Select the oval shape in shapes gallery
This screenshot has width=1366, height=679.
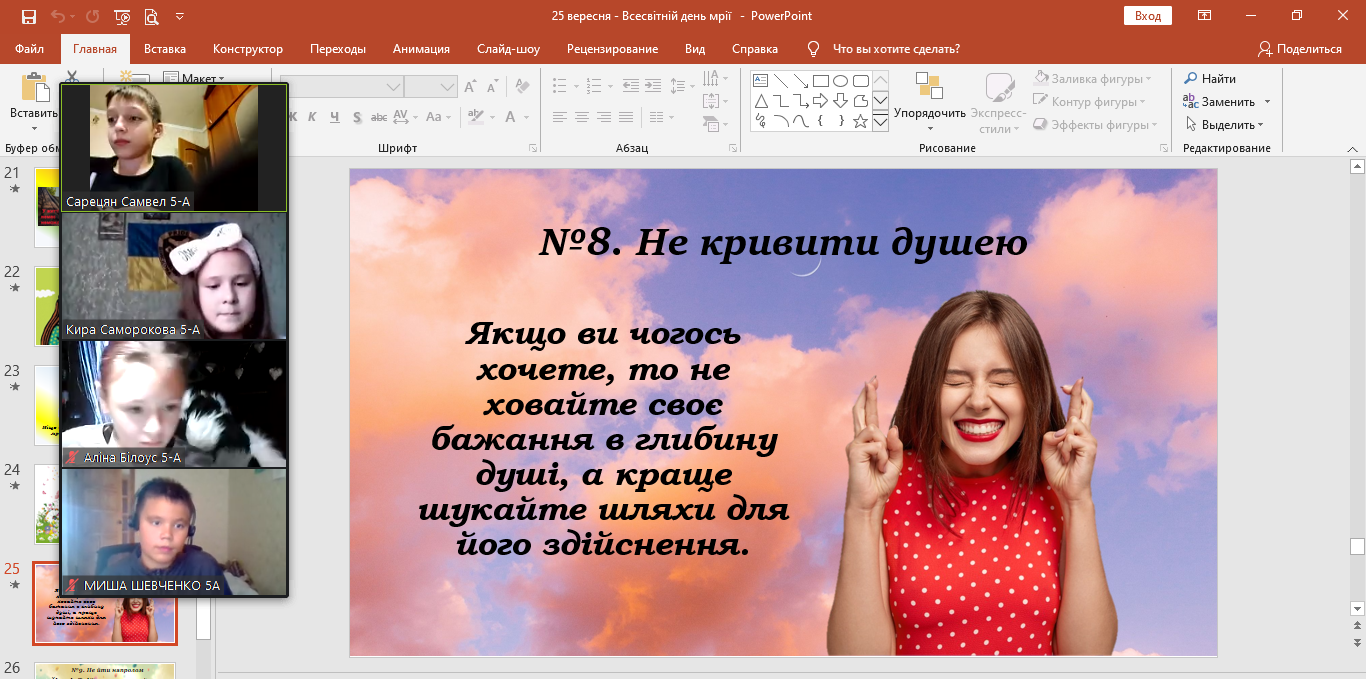click(840, 81)
